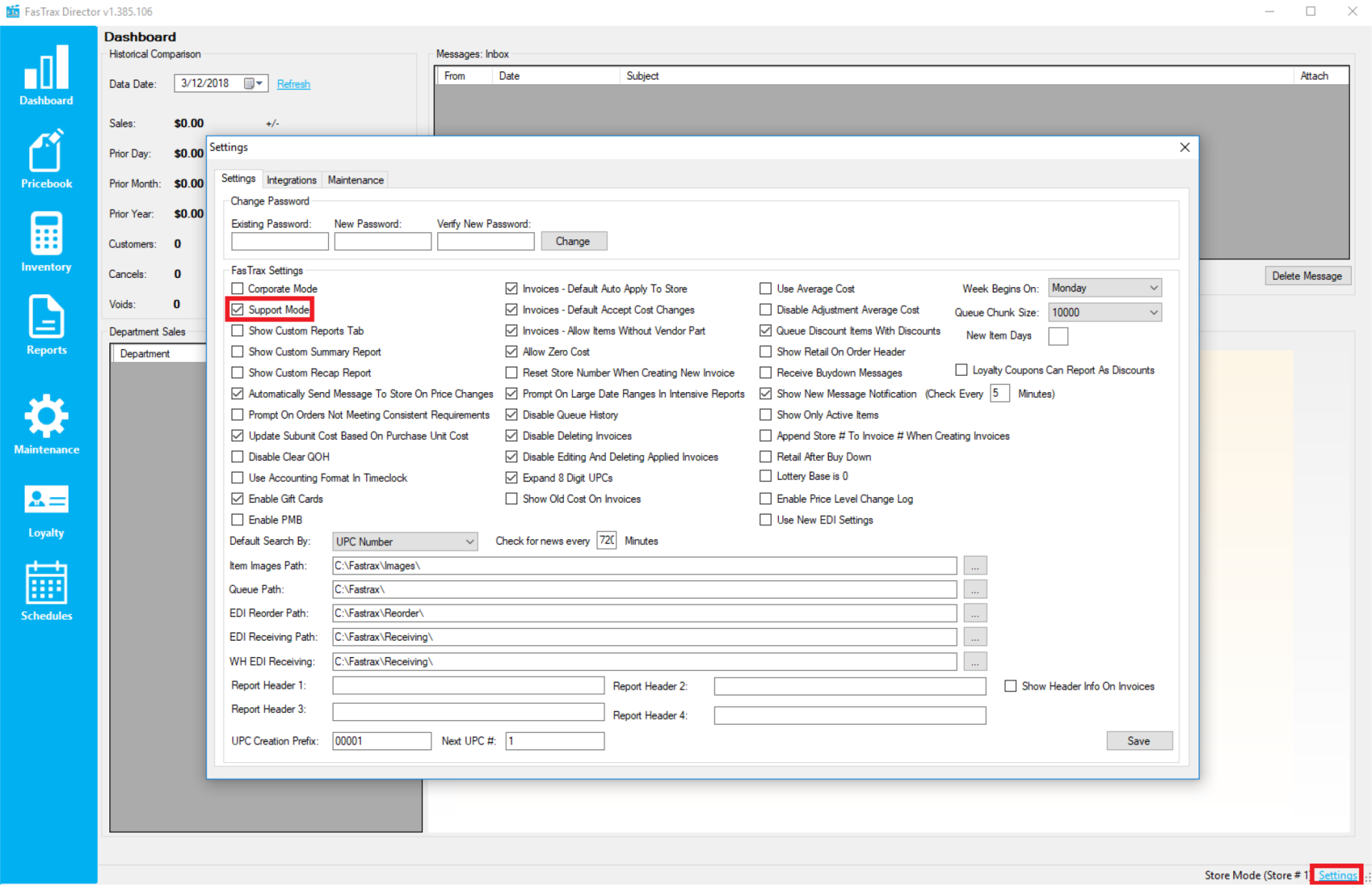1372x885 pixels.
Task: Open the Pricebook sidebar icon
Action: (46, 159)
